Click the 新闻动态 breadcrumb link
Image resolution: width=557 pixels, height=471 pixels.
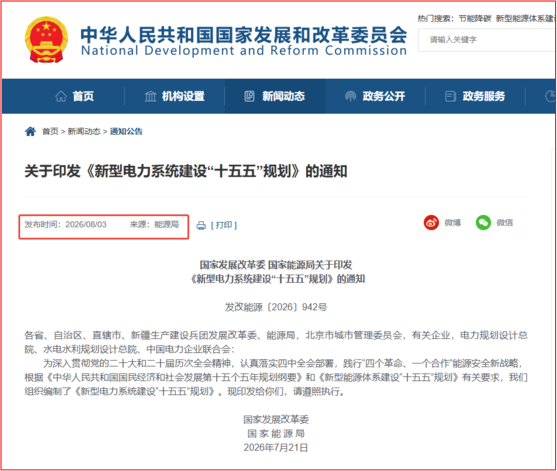tap(84, 131)
